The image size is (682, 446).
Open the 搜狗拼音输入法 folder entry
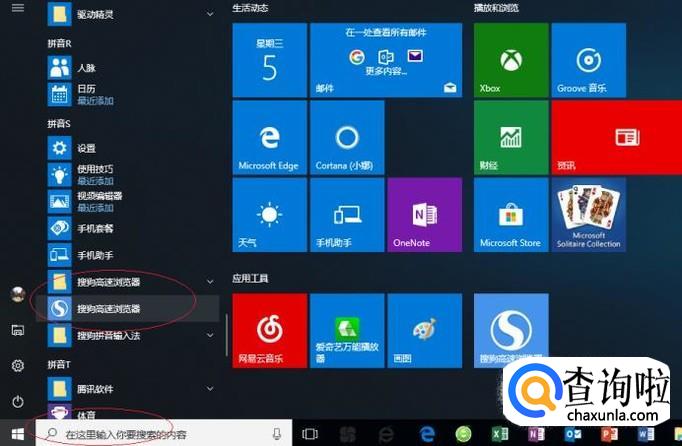(x=133, y=335)
